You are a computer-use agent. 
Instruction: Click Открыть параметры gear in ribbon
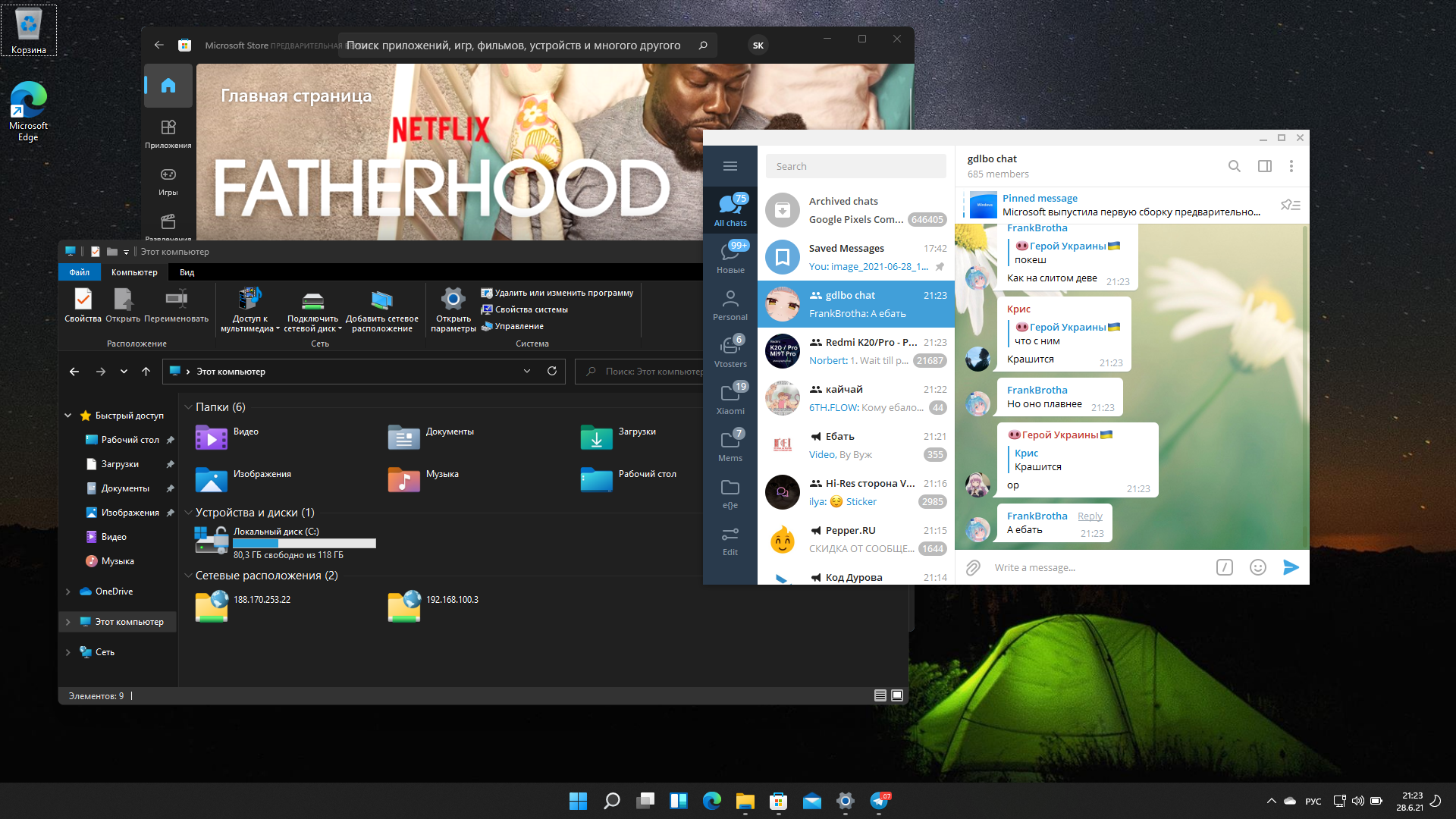point(453,309)
